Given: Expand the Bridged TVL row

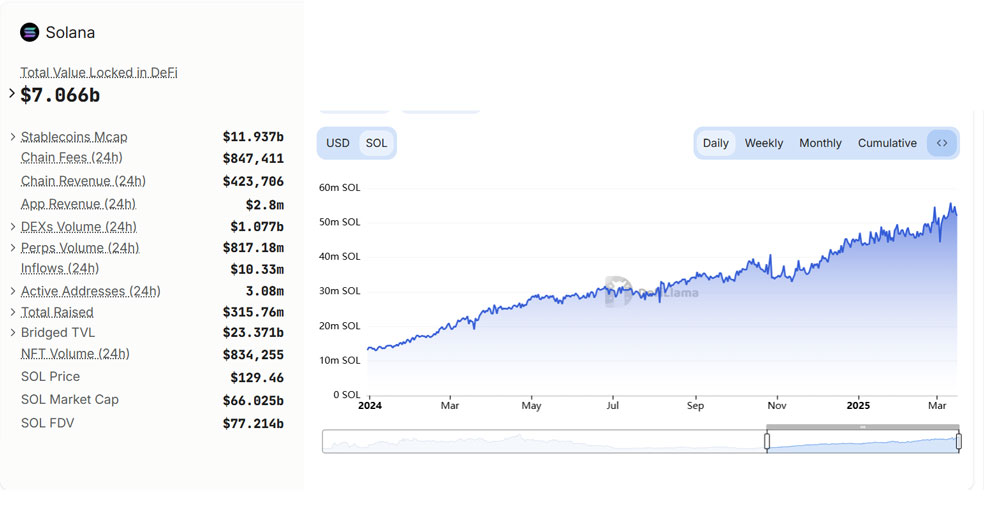Looking at the screenshot, I should click(x=13, y=333).
